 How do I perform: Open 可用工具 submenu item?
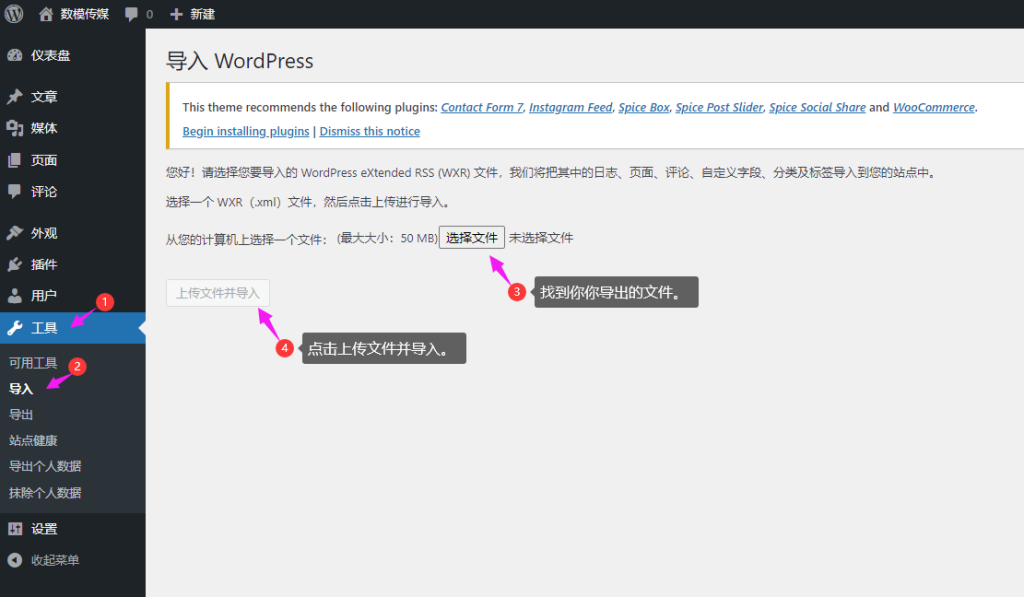pyautogui.click(x=33, y=363)
